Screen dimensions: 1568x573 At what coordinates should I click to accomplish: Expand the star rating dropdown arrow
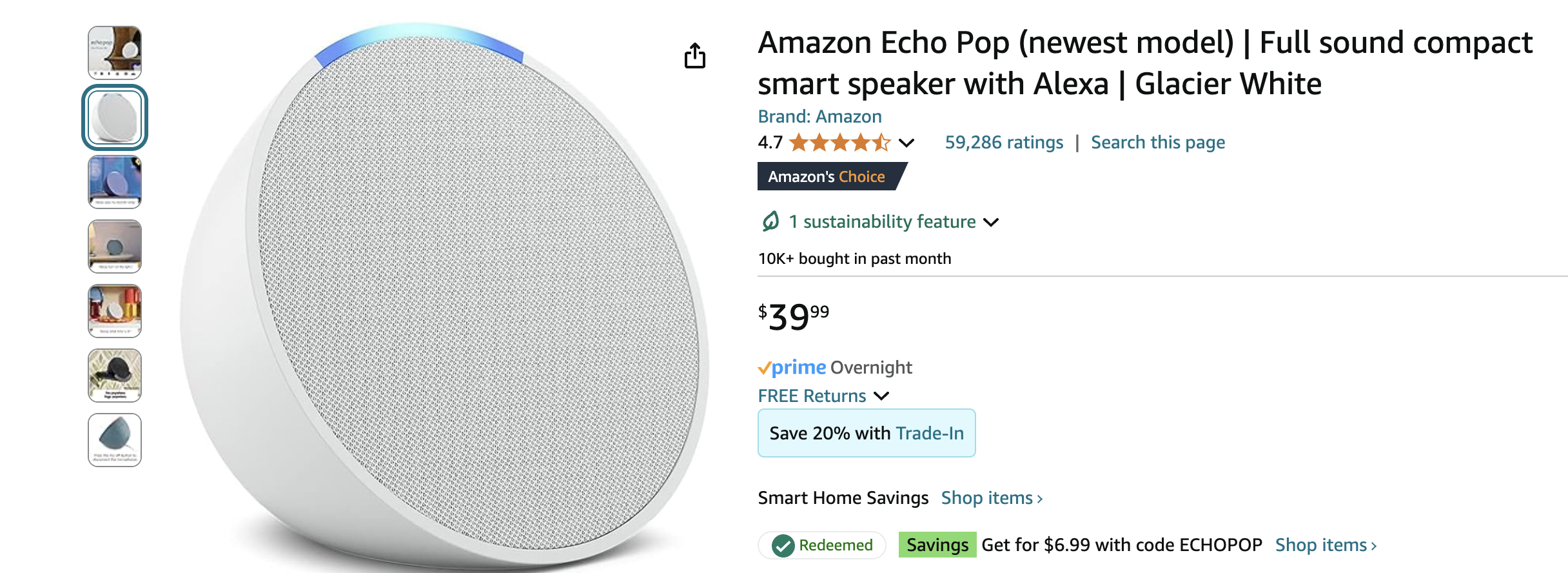pyautogui.click(x=906, y=143)
